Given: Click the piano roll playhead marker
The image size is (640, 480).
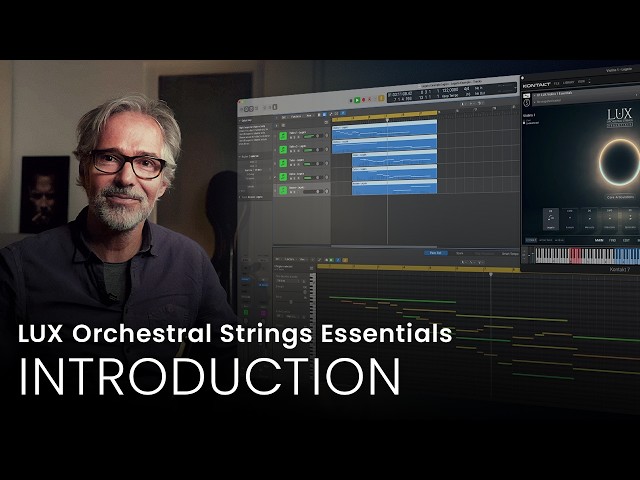Looking at the screenshot, I should [491, 274].
